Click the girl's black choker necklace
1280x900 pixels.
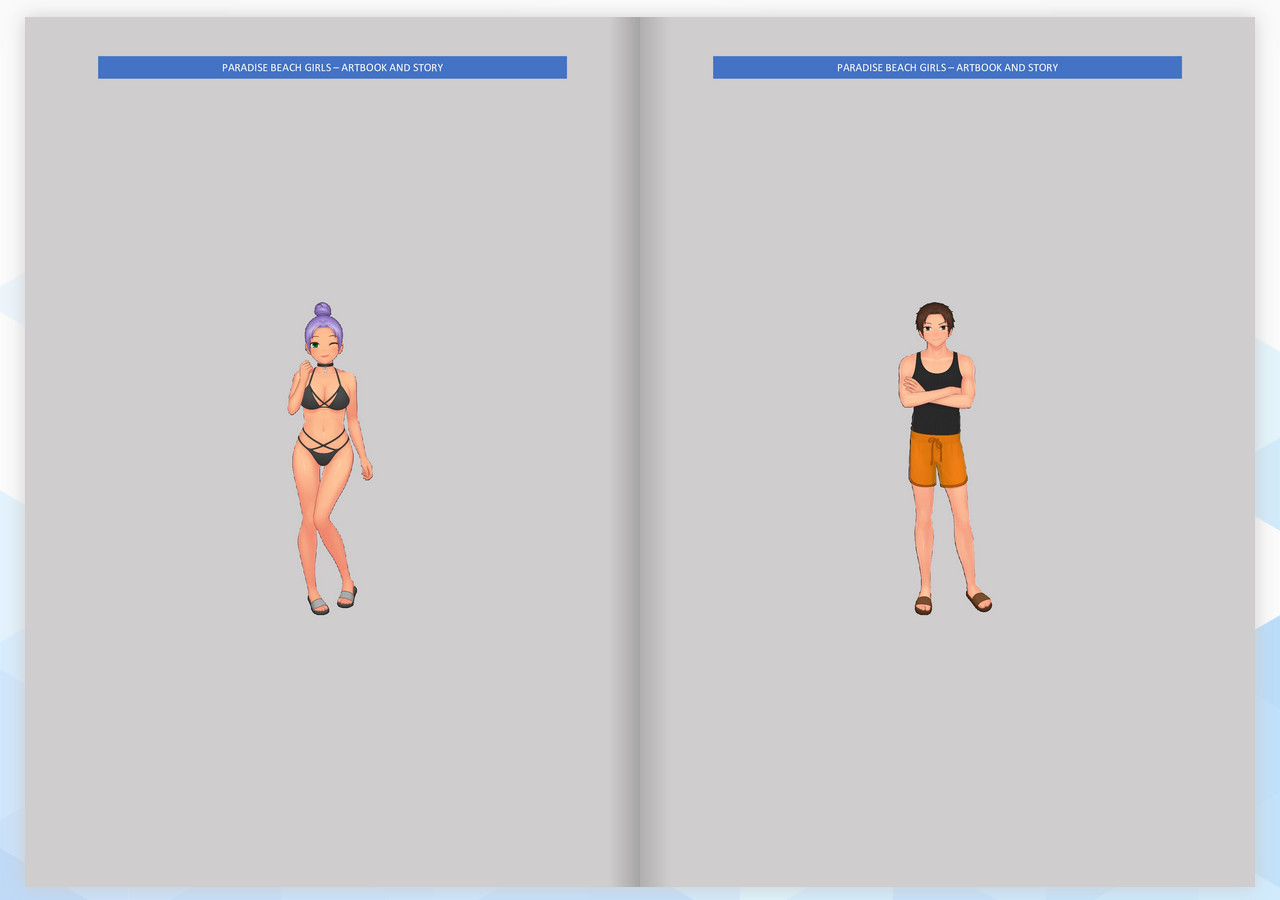325,365
